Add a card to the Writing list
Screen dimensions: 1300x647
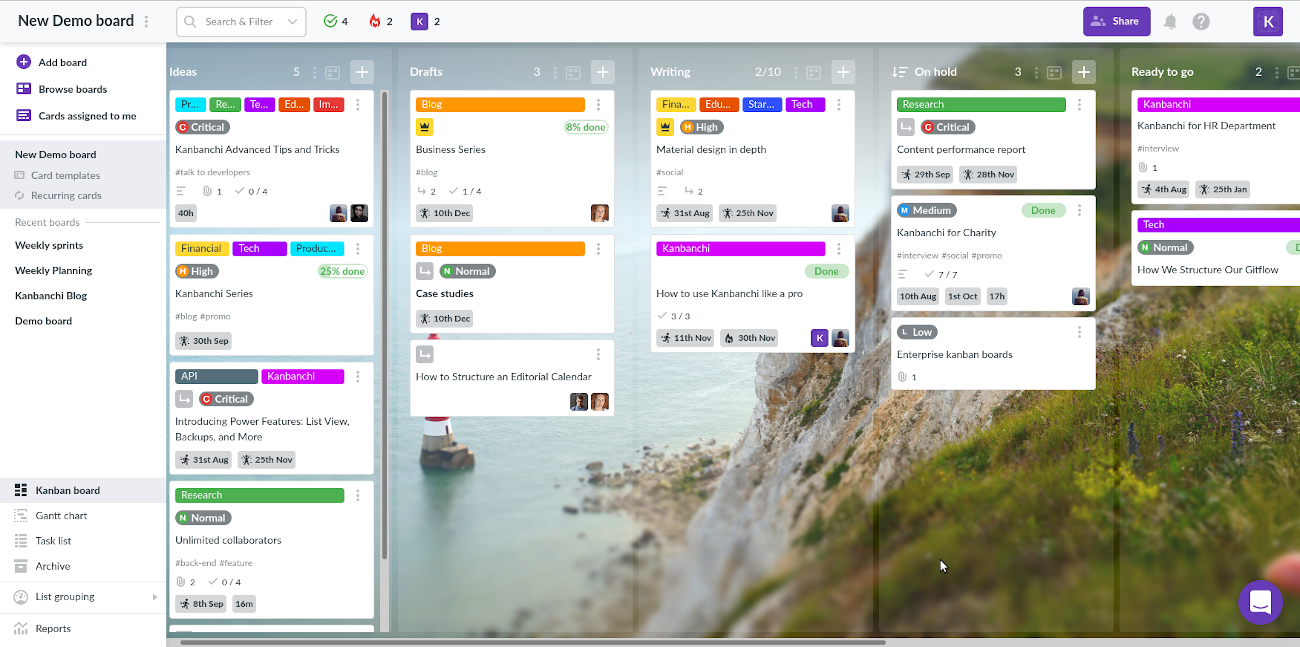[x=843, y=72]
